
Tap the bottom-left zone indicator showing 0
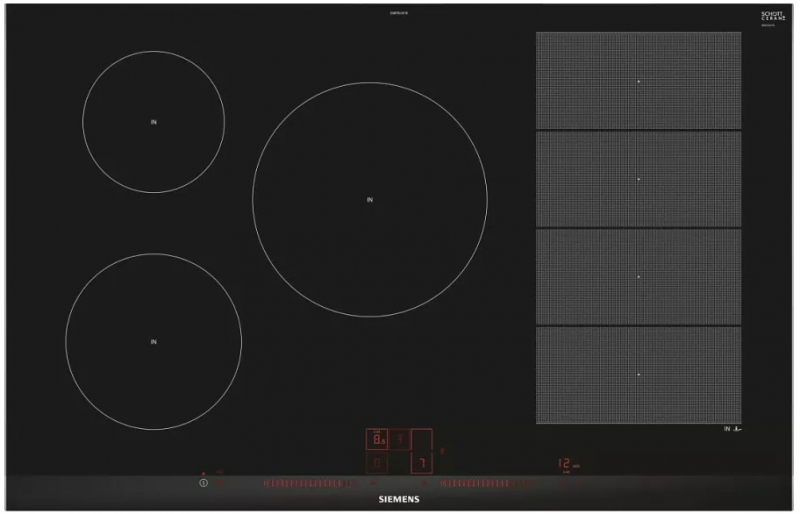click(377, 463)
